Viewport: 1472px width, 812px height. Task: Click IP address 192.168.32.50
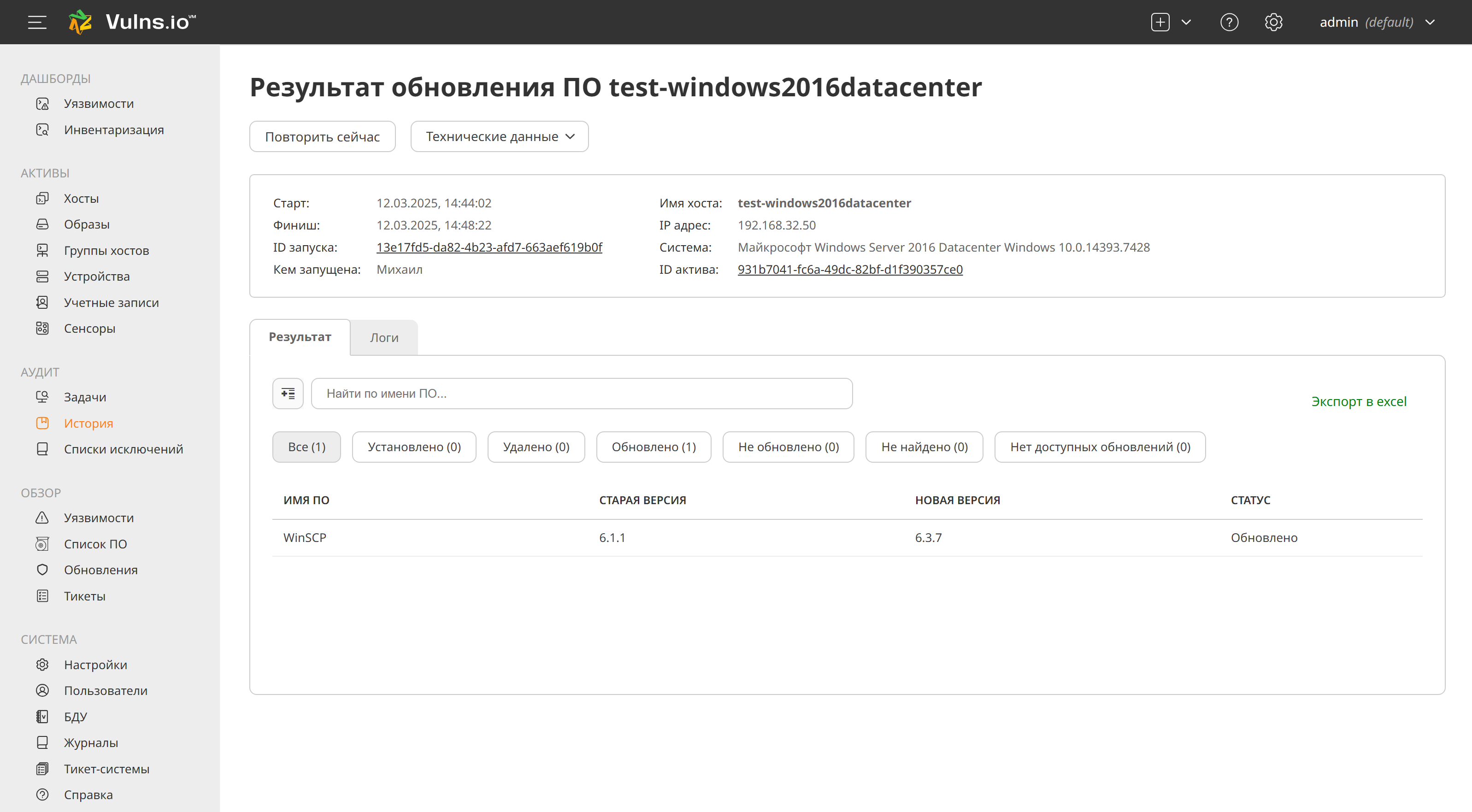click(x=777, y=225)
